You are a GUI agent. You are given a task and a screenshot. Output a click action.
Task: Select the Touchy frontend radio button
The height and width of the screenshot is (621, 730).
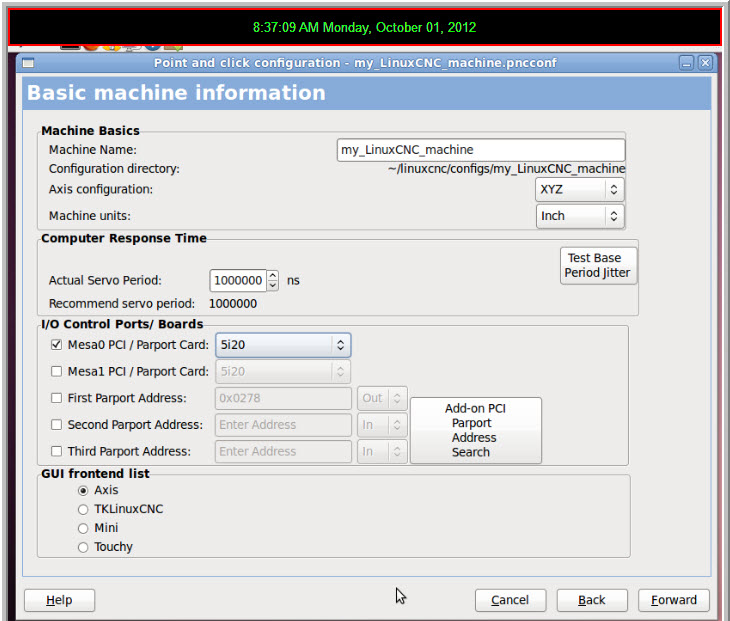(x=83, y=547)
